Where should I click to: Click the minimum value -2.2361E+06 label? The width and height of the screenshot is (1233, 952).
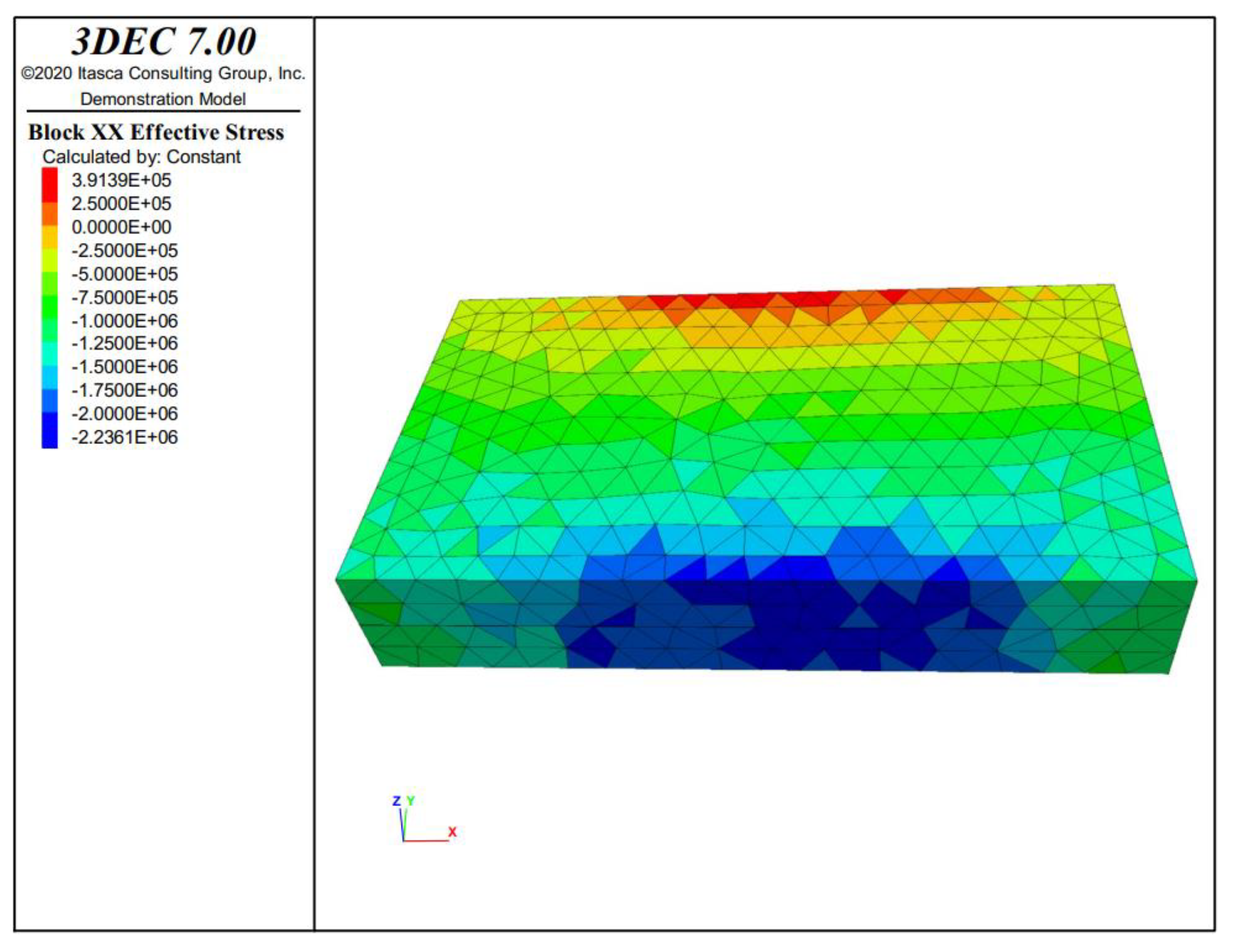pyautogui.click(x=125, y=437)
